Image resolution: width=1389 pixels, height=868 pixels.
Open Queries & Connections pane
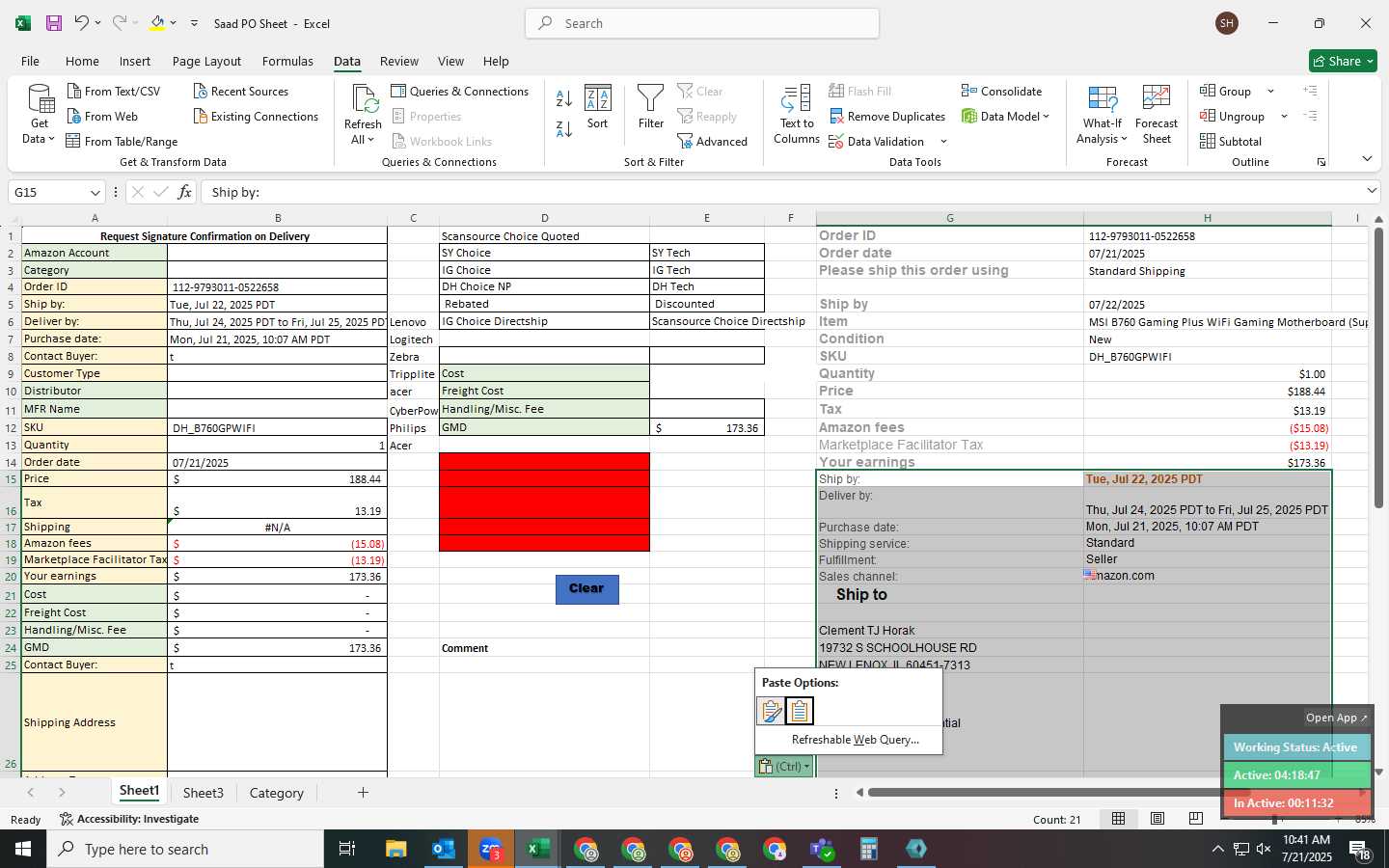(459, 91)
